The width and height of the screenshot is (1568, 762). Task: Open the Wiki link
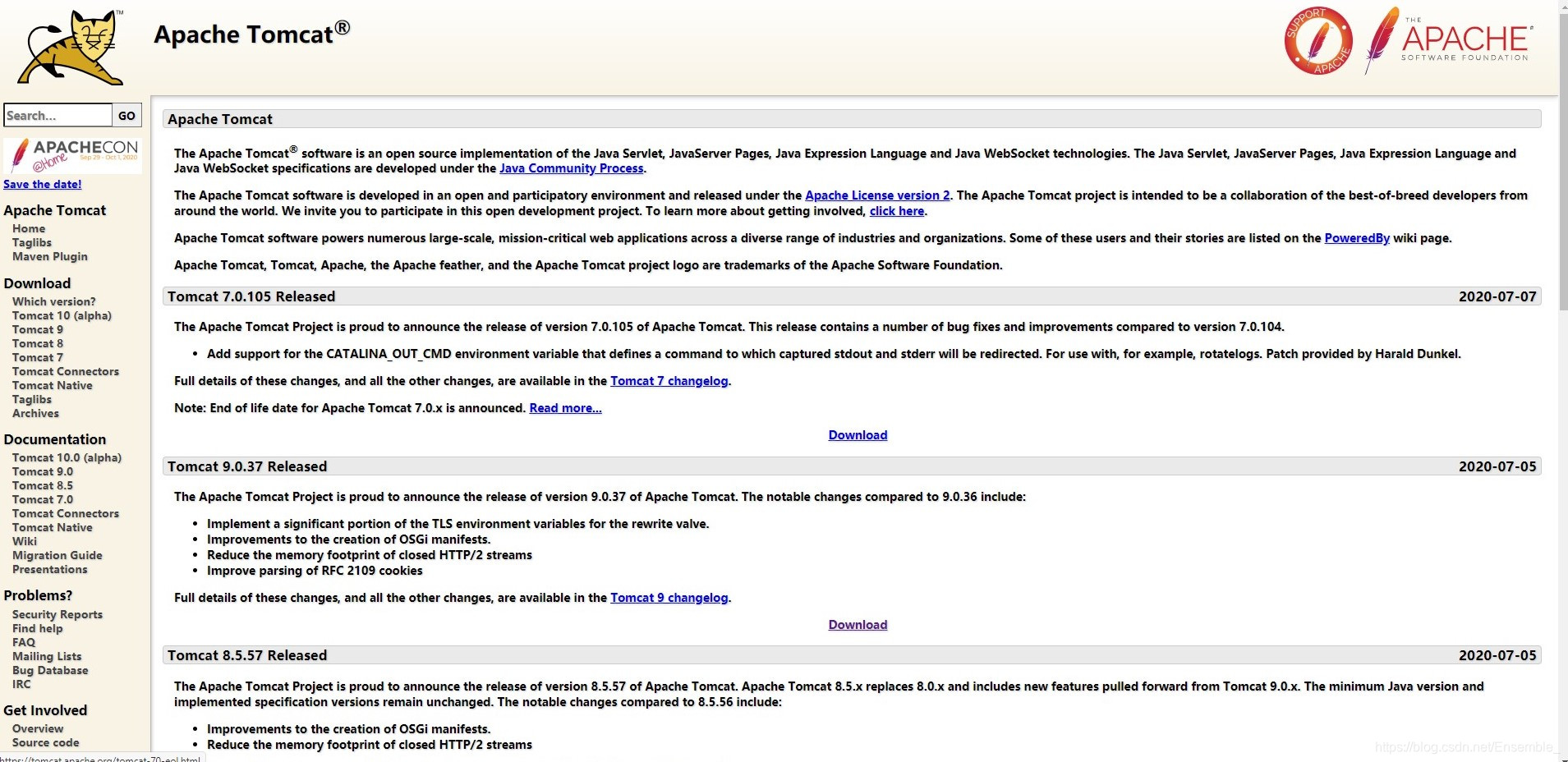pos(25,541)
